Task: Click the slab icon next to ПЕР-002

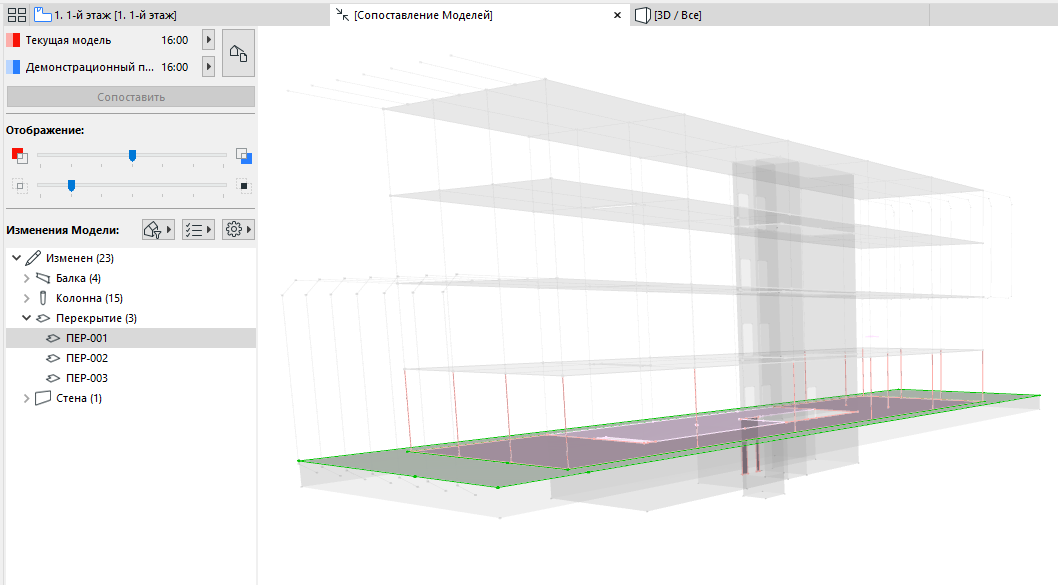Action: [x=53, y=358]
